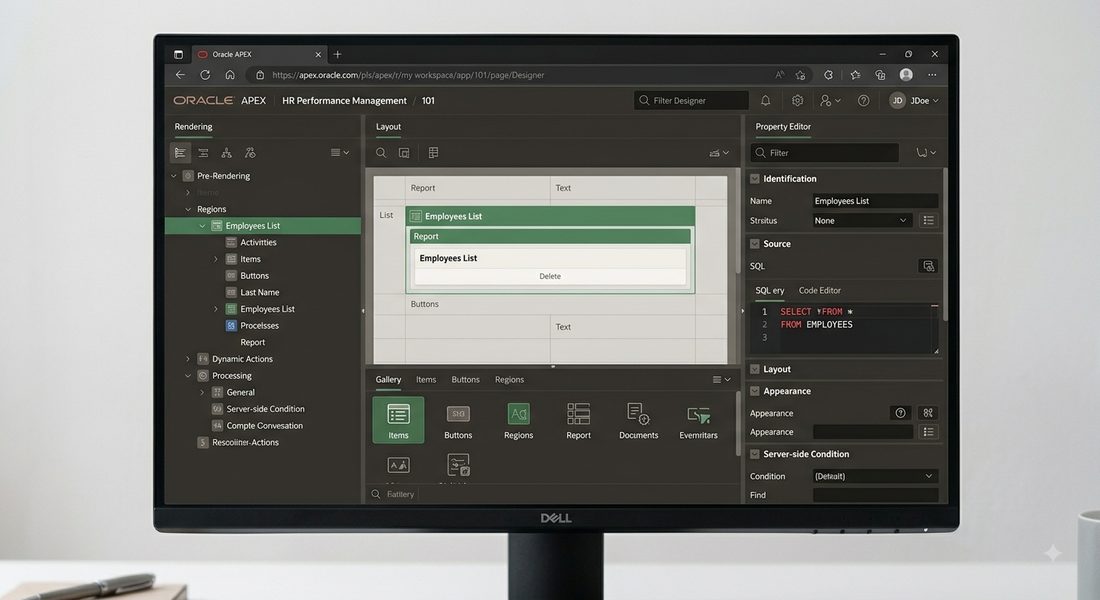Expand the Items tree node
1100x600 pixels.
tap(216, 259)
